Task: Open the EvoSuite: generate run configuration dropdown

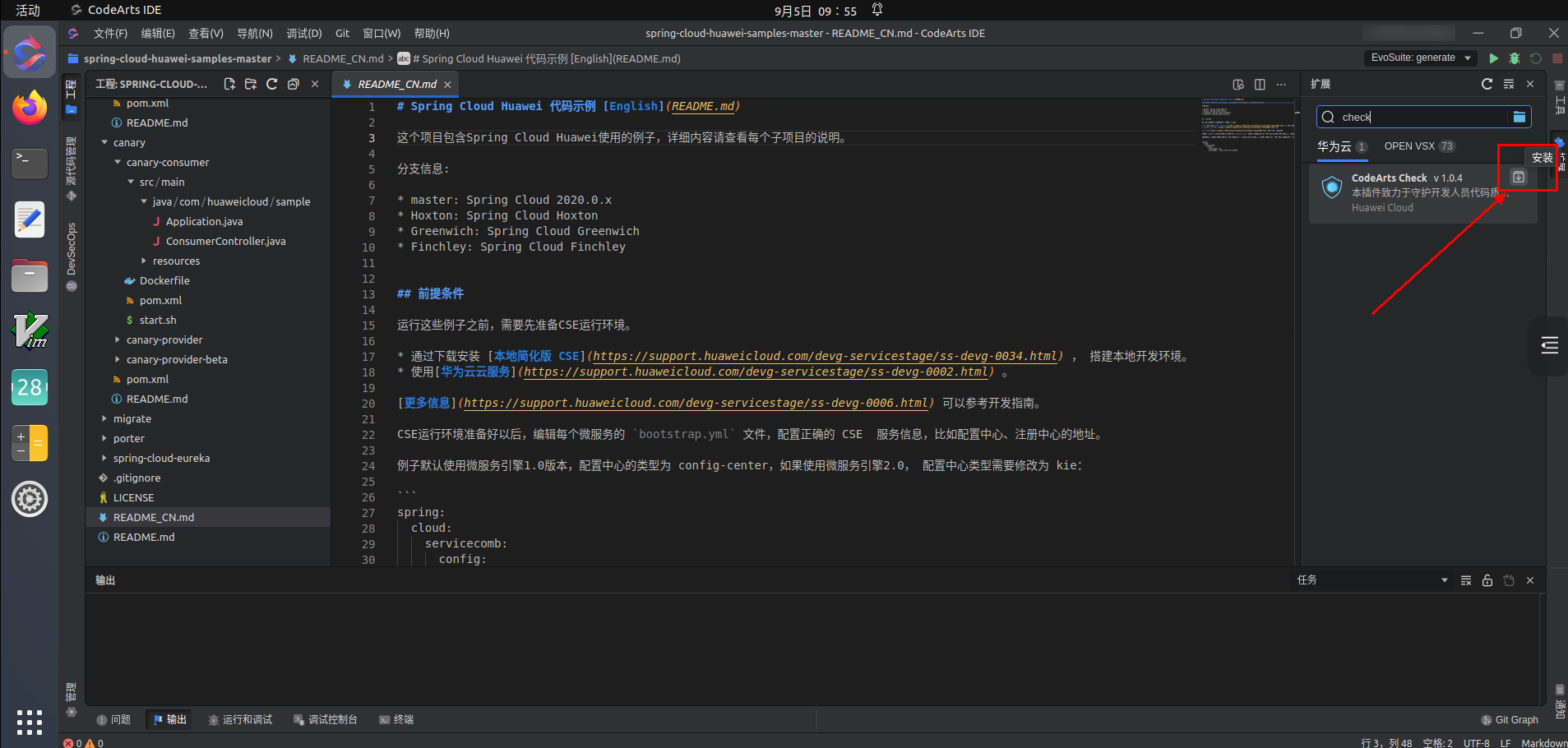Action: (x=1420, y=58)
